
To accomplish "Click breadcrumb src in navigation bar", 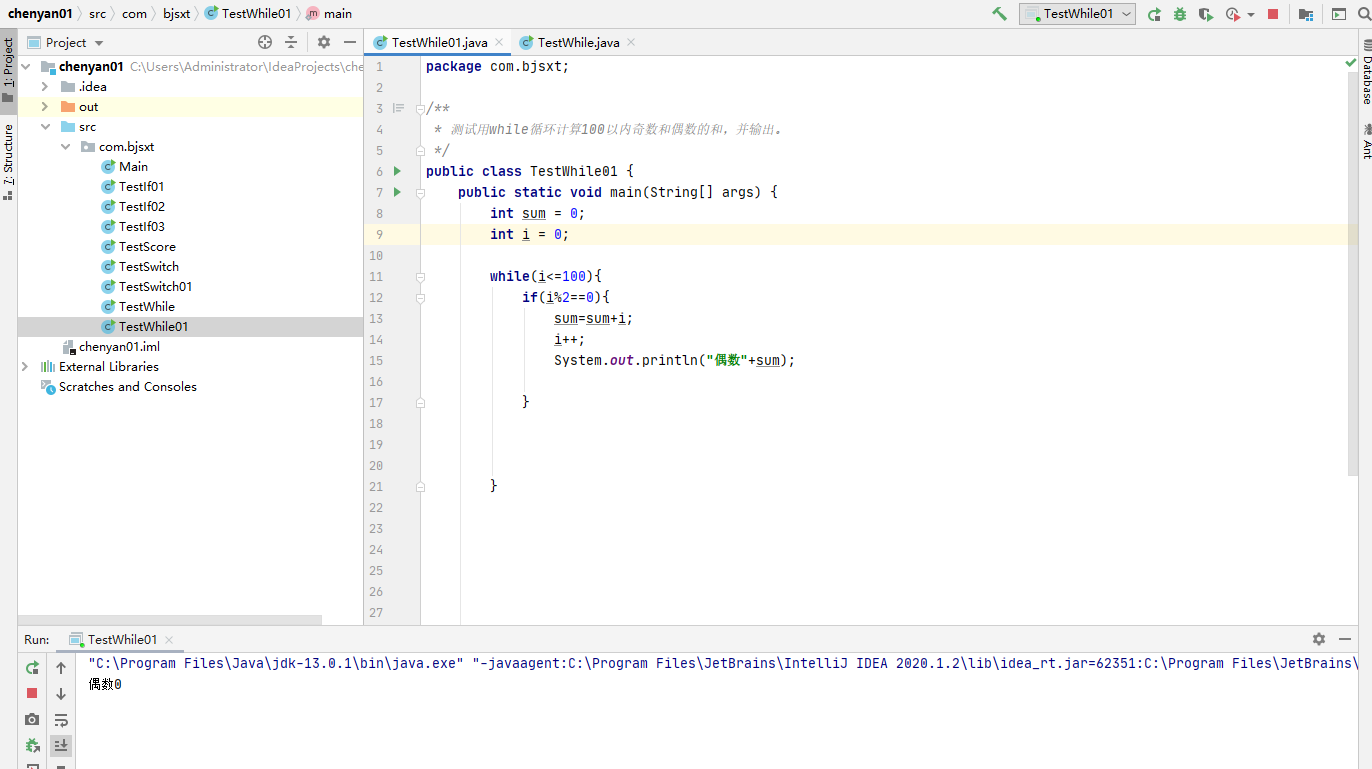I will pyautogui.click(x=97, y=14).
